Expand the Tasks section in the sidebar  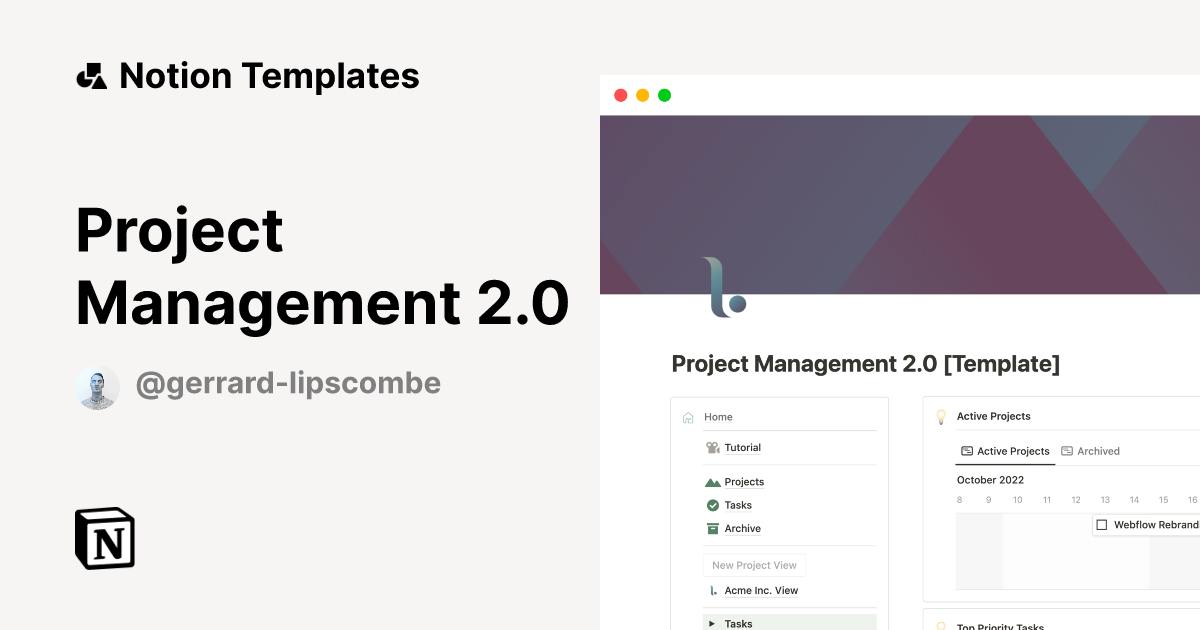pyautogui.click(x=710, y=622)
